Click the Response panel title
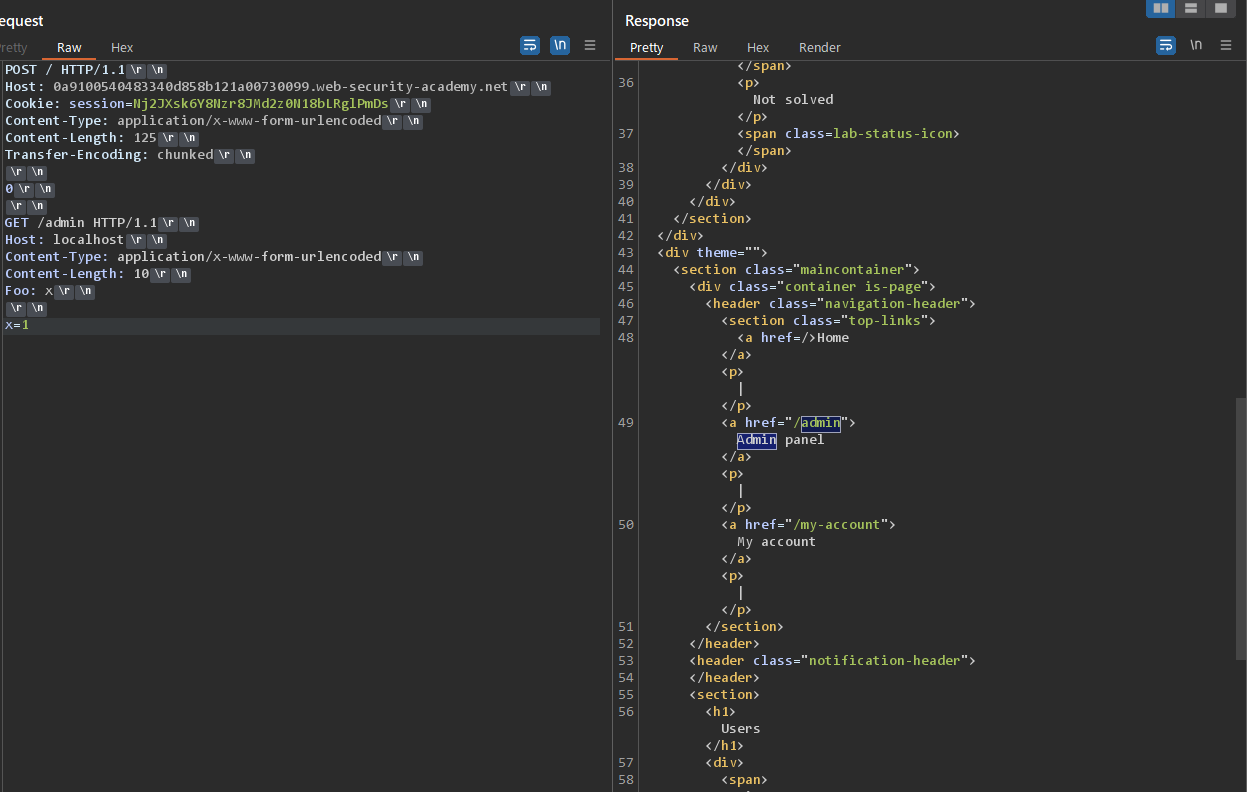The height and width of the screenshot is (792, 1247). [x=657, y=21]
